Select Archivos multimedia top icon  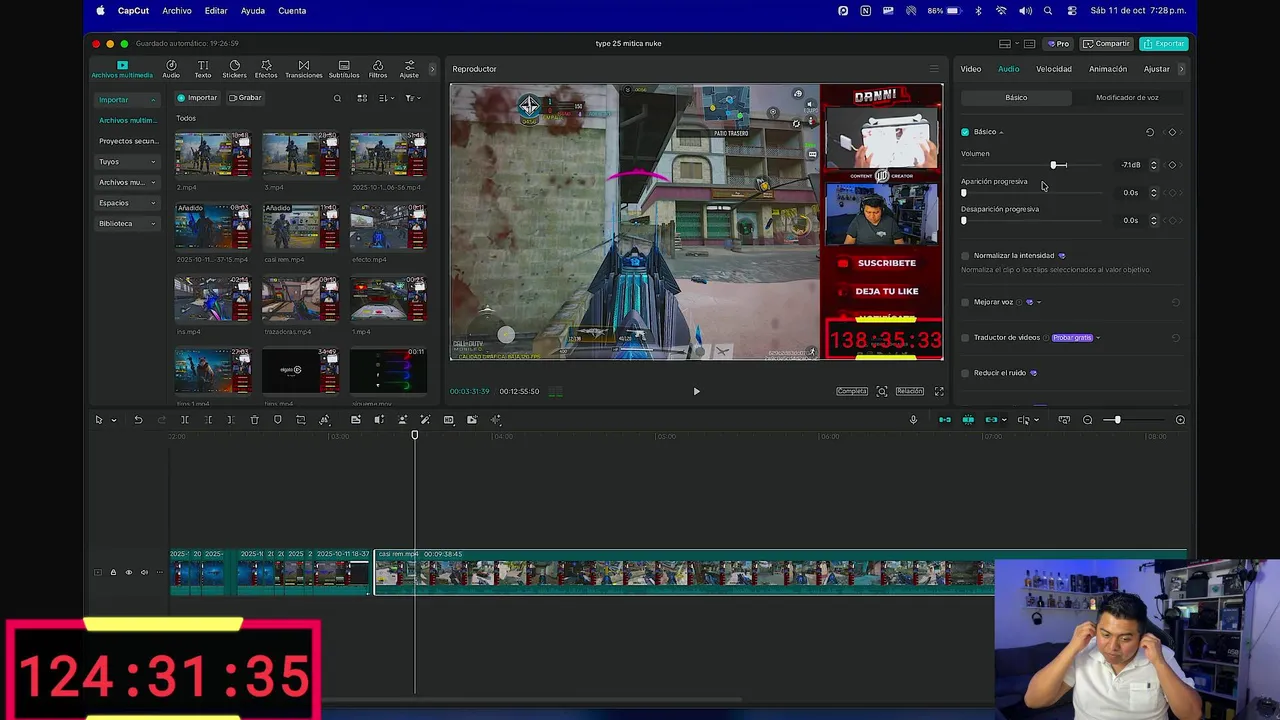pos(122,69)
